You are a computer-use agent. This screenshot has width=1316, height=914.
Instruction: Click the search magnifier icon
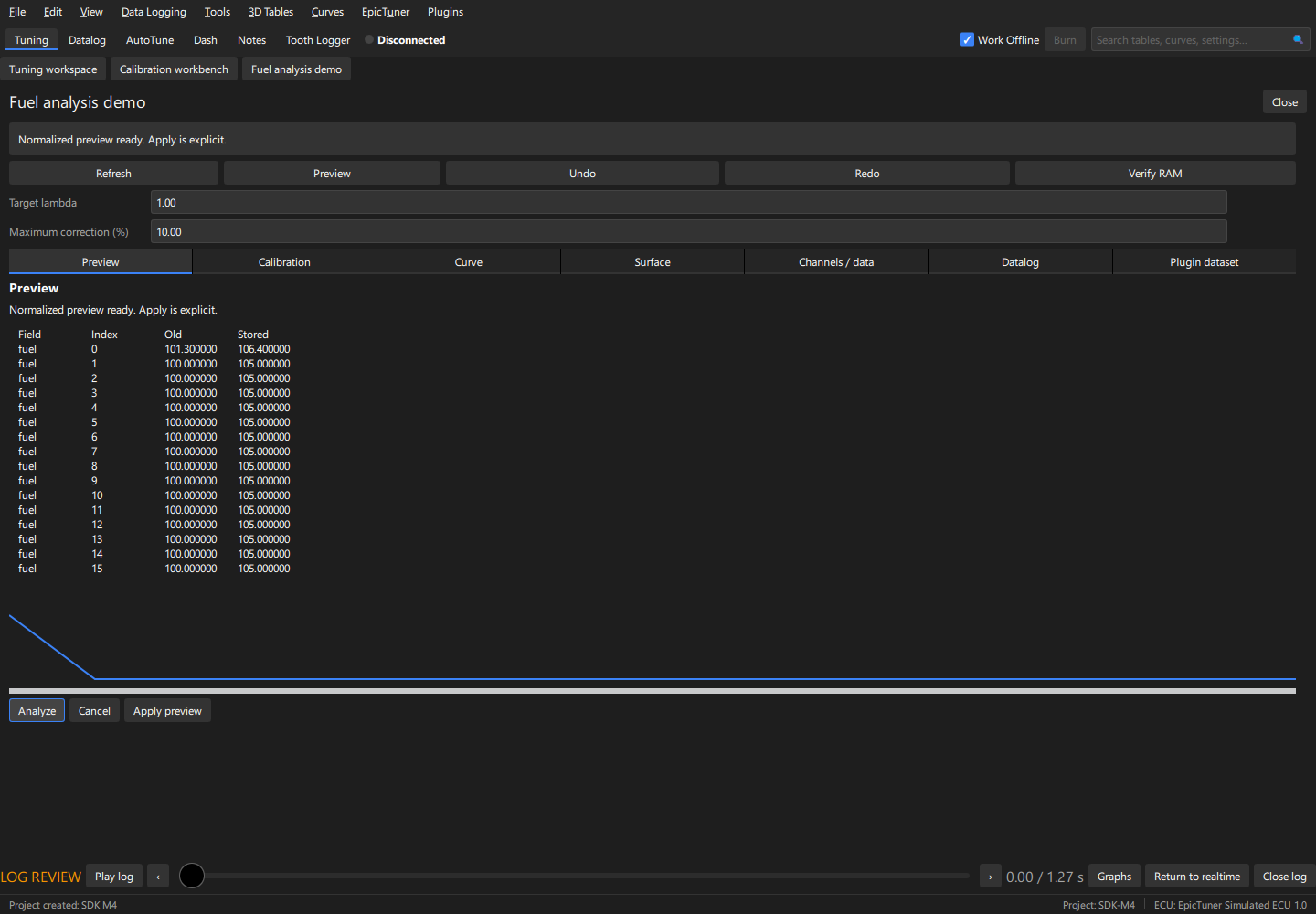[1298, 39]
